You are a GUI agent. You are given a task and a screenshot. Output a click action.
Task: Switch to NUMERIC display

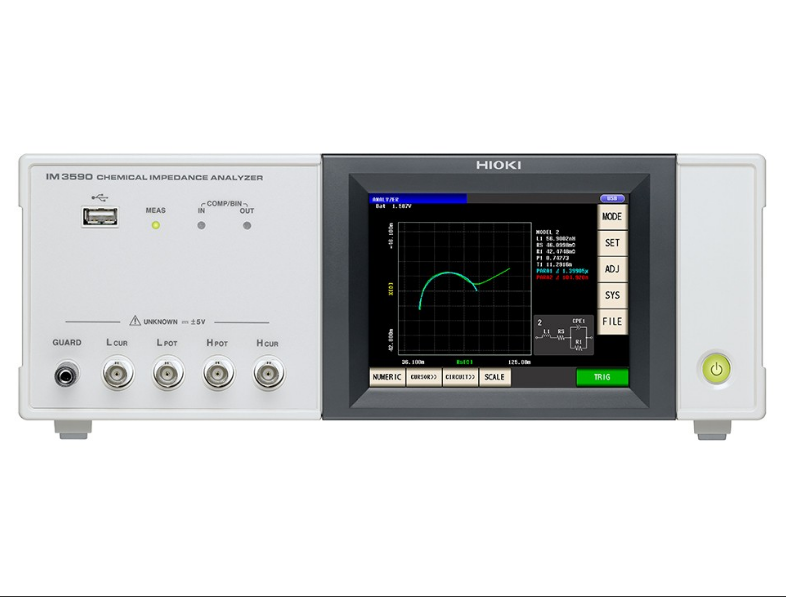tap(387, 378)
